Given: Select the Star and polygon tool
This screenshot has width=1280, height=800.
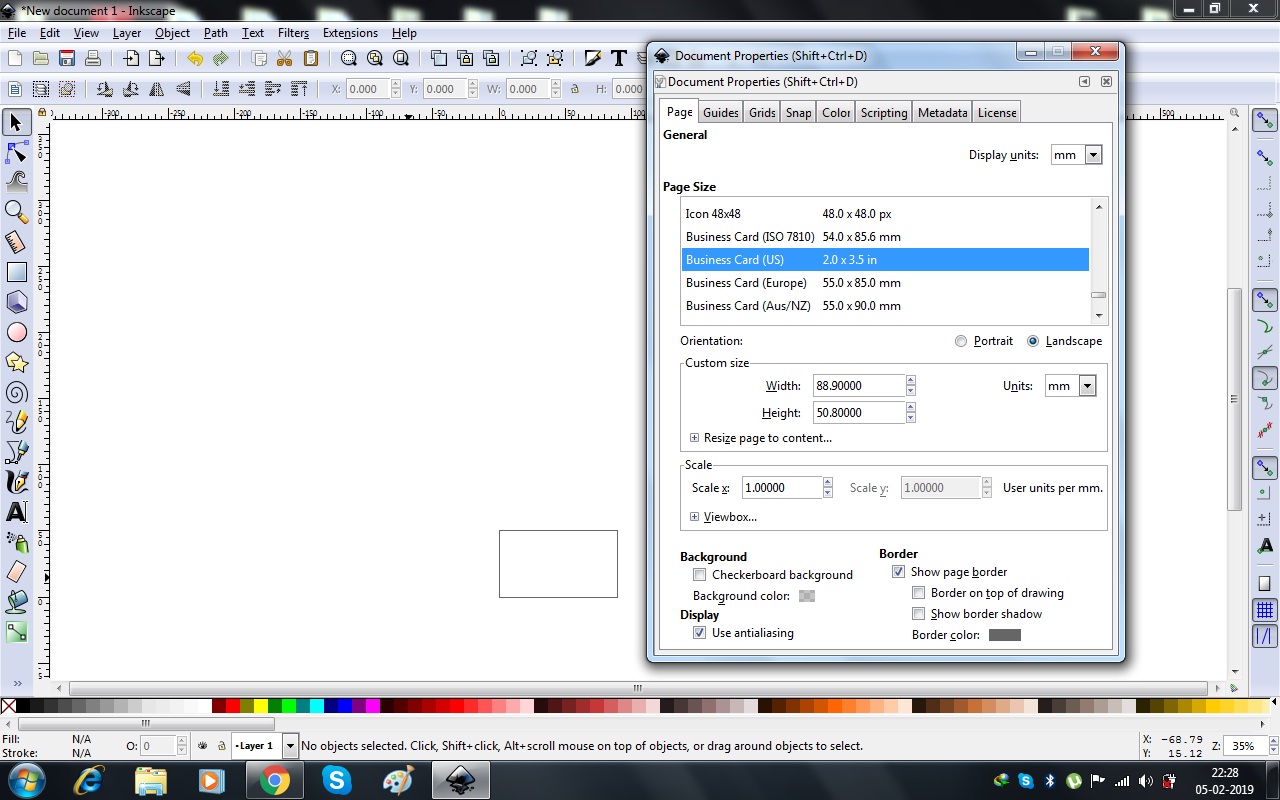Looking at the screenshot, I should coord(16,362).
